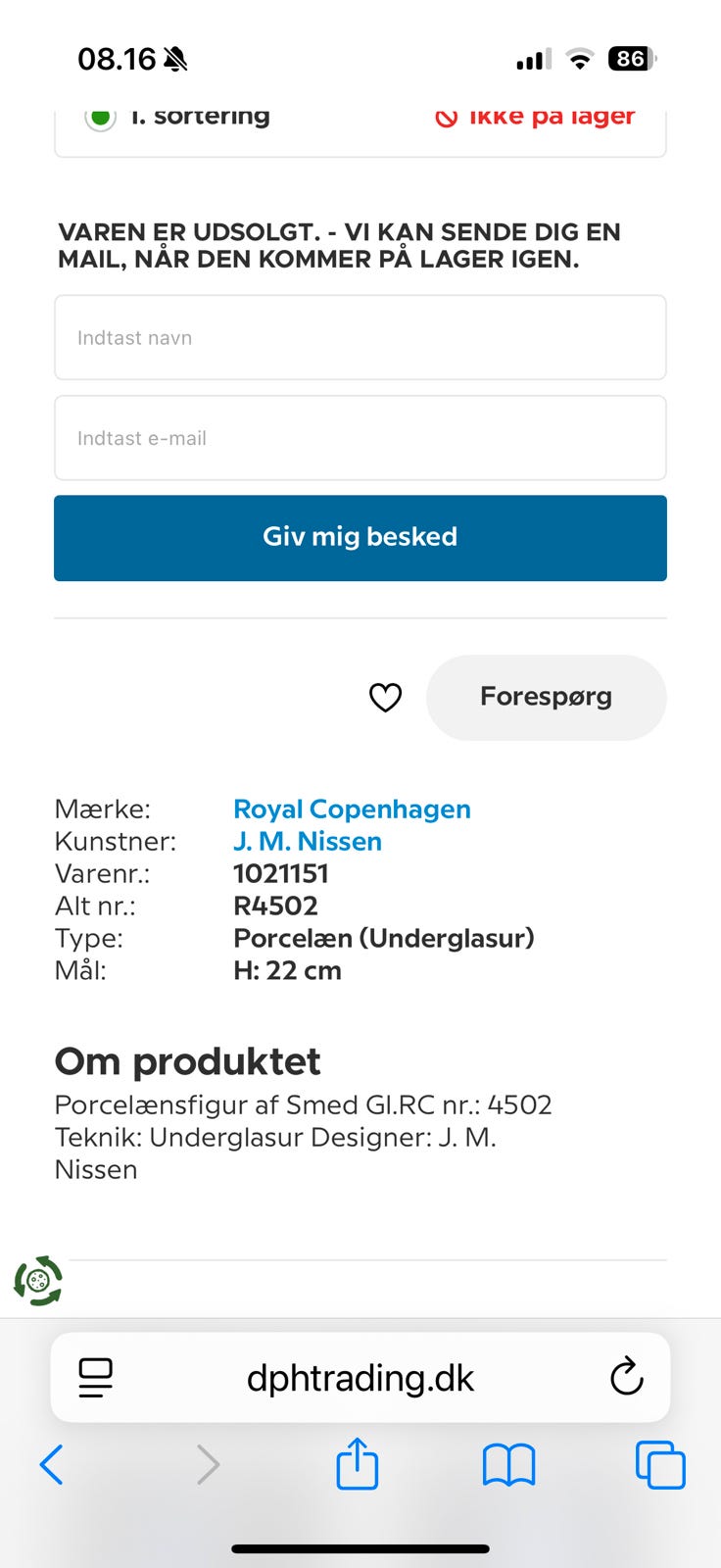
Task: Tap the dphtrading.dk address bar
Action: (360, 1378)
